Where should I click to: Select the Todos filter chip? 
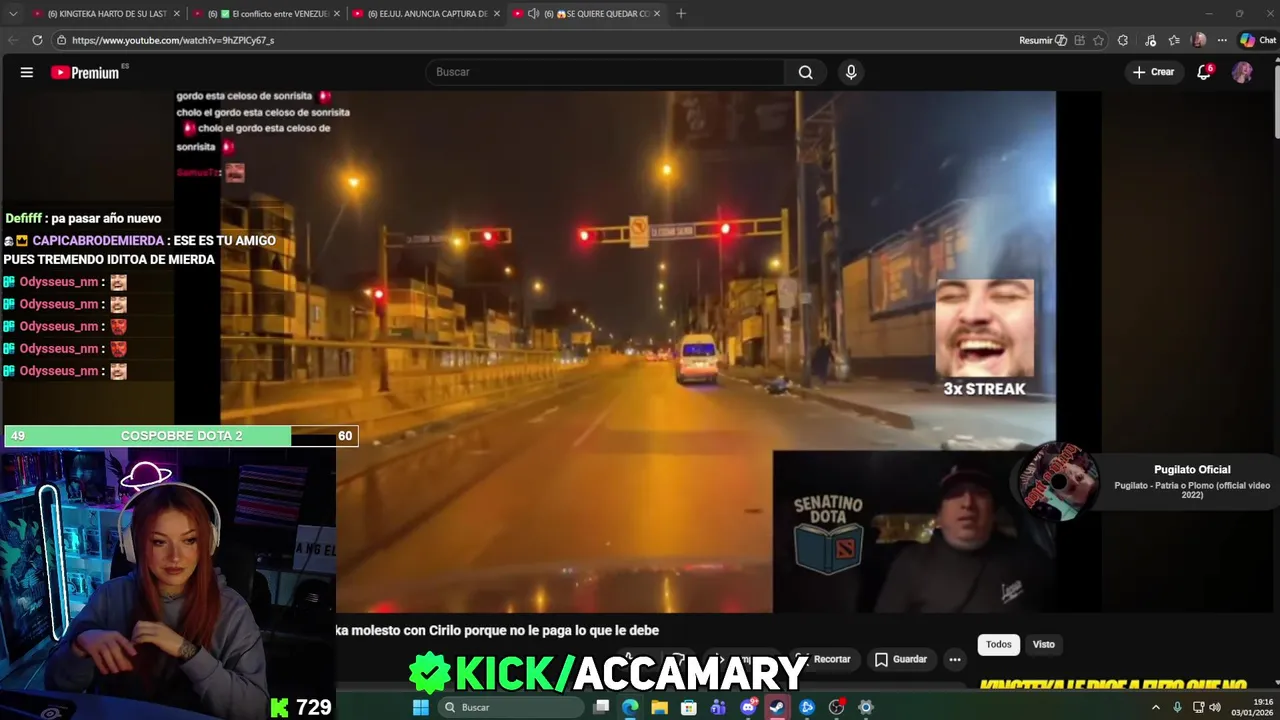tap(999, 644)
